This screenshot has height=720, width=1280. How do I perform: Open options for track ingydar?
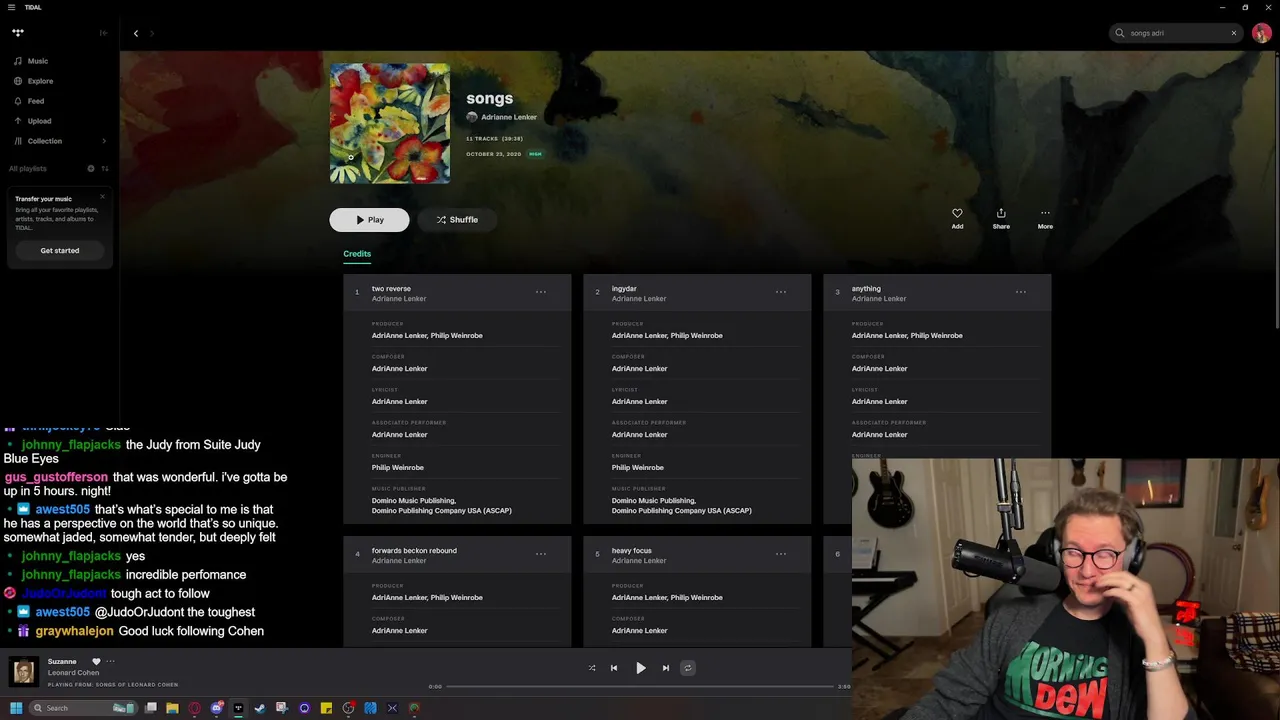coord(781,292)
